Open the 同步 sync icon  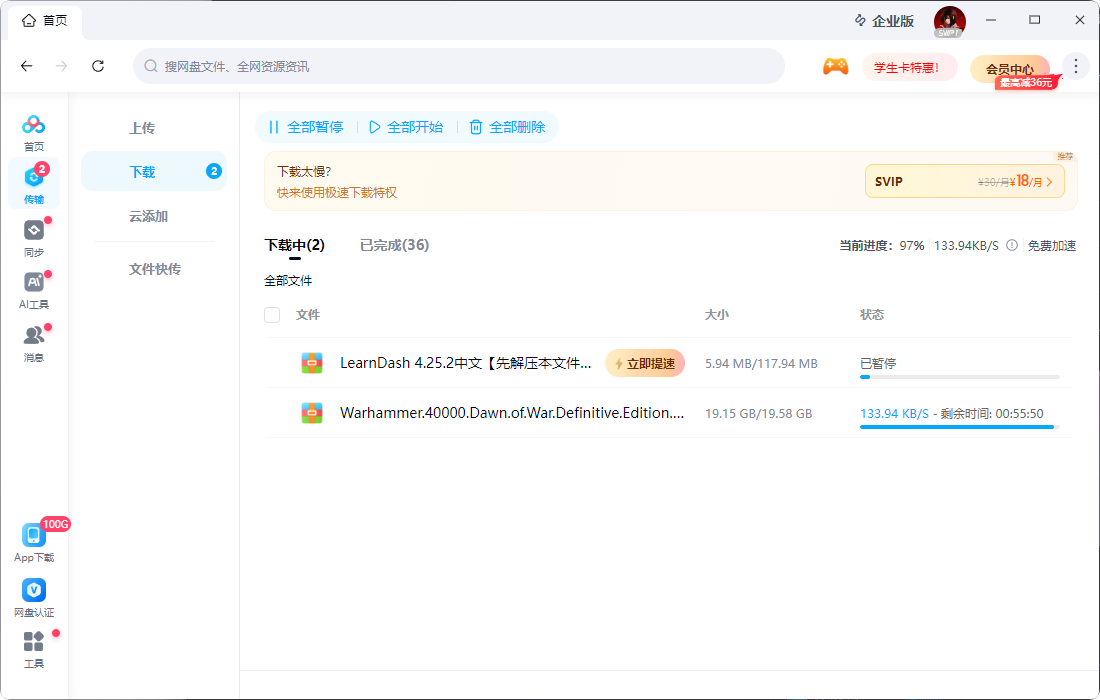click(34, 232)
